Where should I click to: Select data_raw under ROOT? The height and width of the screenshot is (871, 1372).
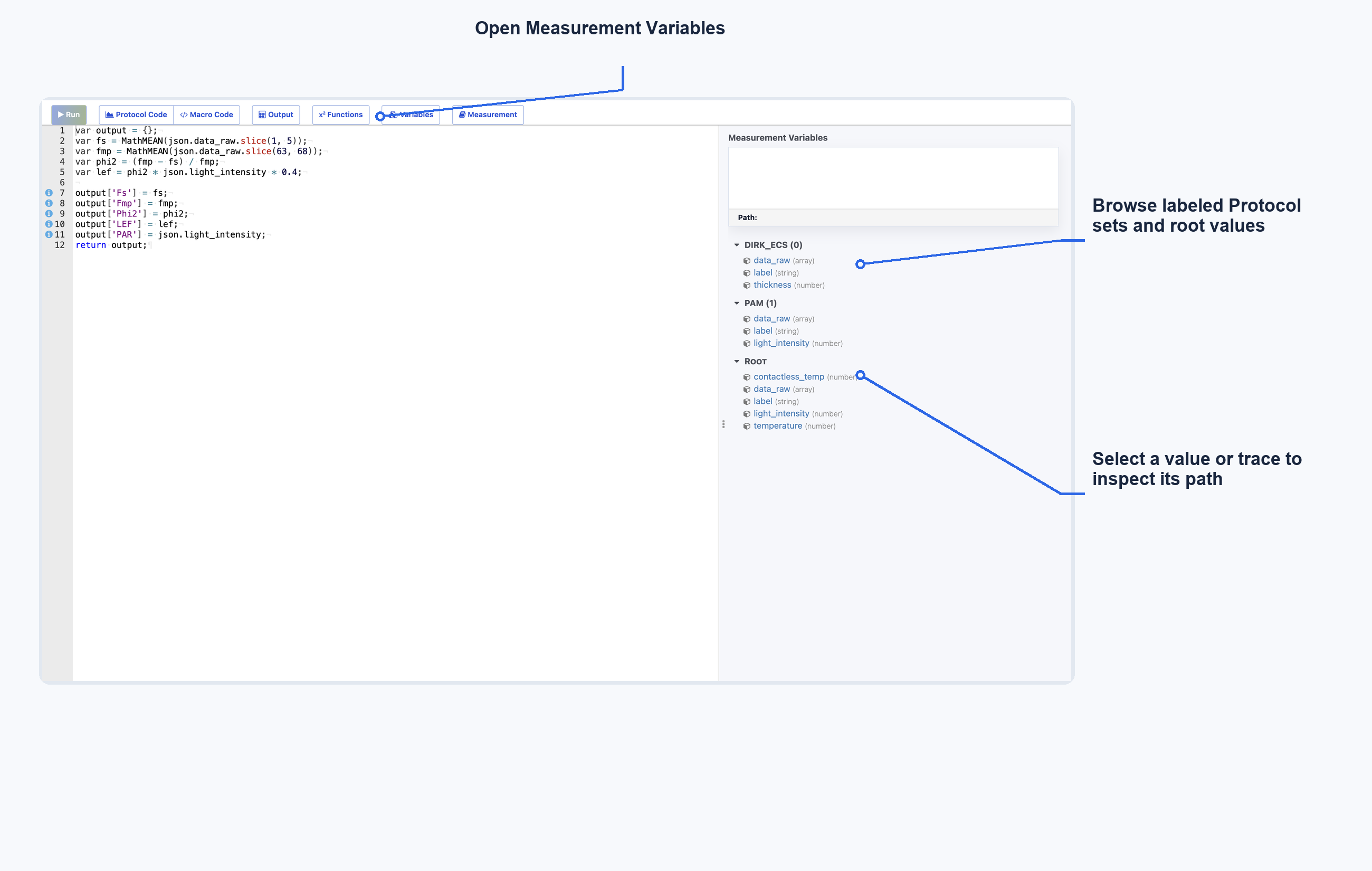(771, 390)
